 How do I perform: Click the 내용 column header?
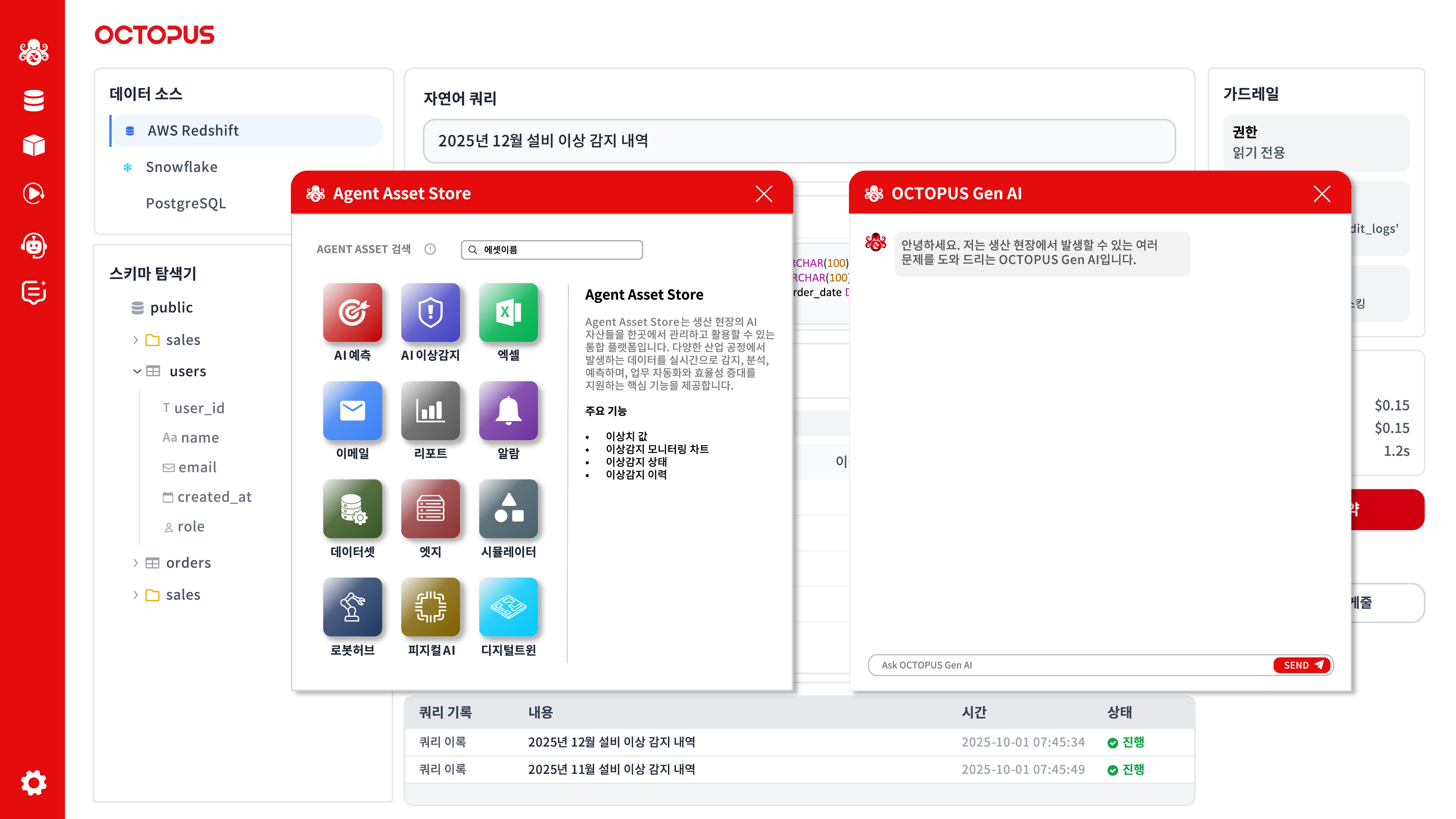click(x=540, y=712)
